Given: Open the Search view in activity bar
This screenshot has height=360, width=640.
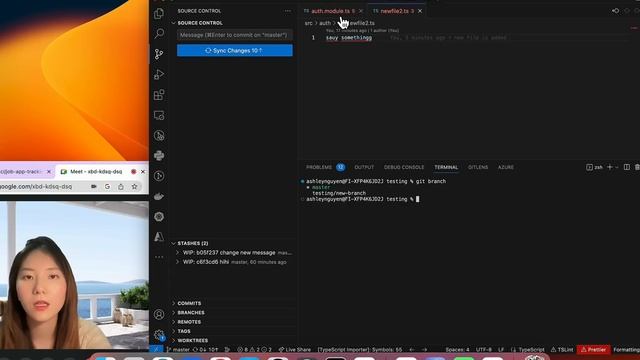Looking at the screenshot, I should click(159, 33).
